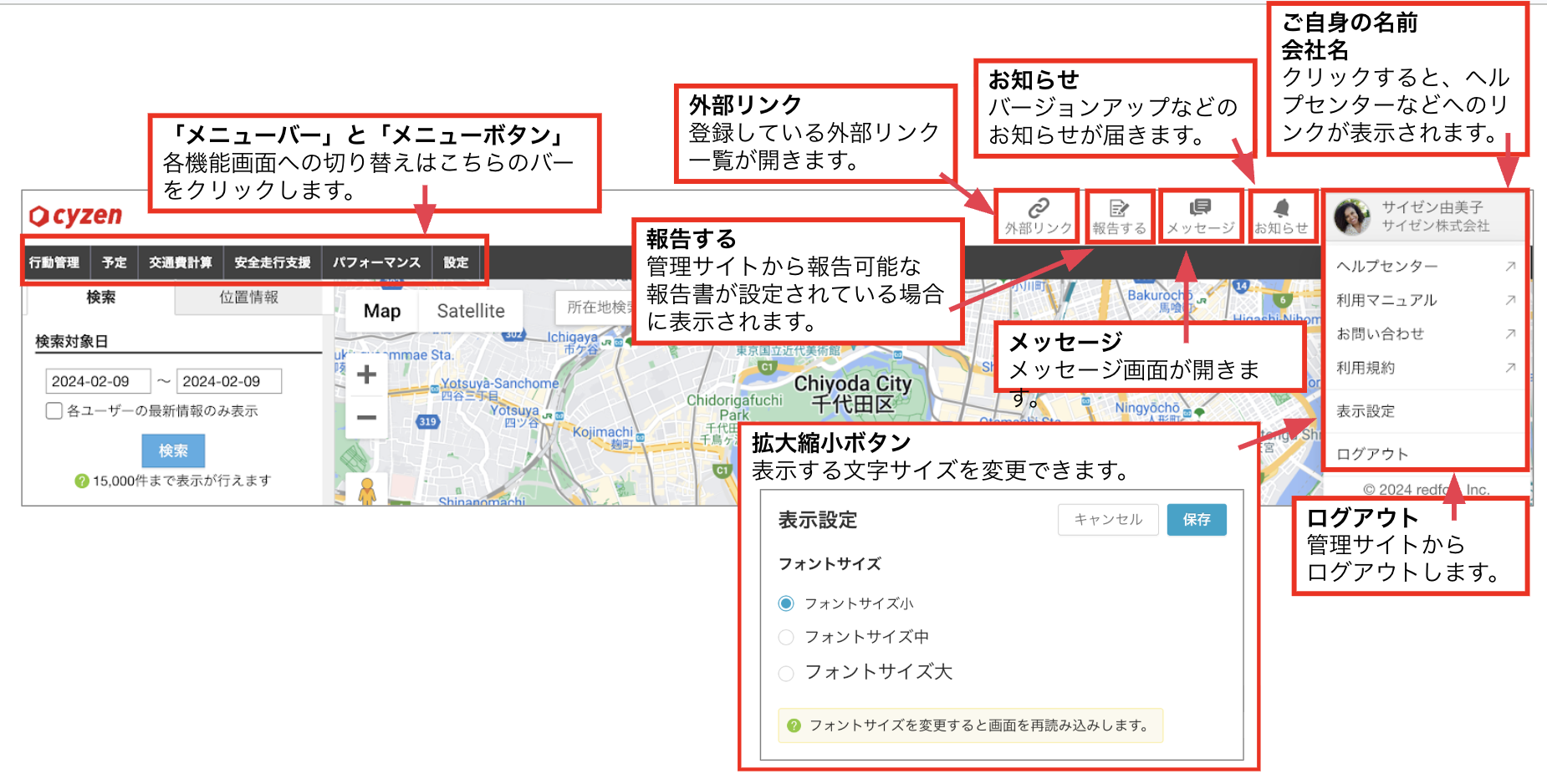Click the start date field 2024-02-09

(98, 381)
